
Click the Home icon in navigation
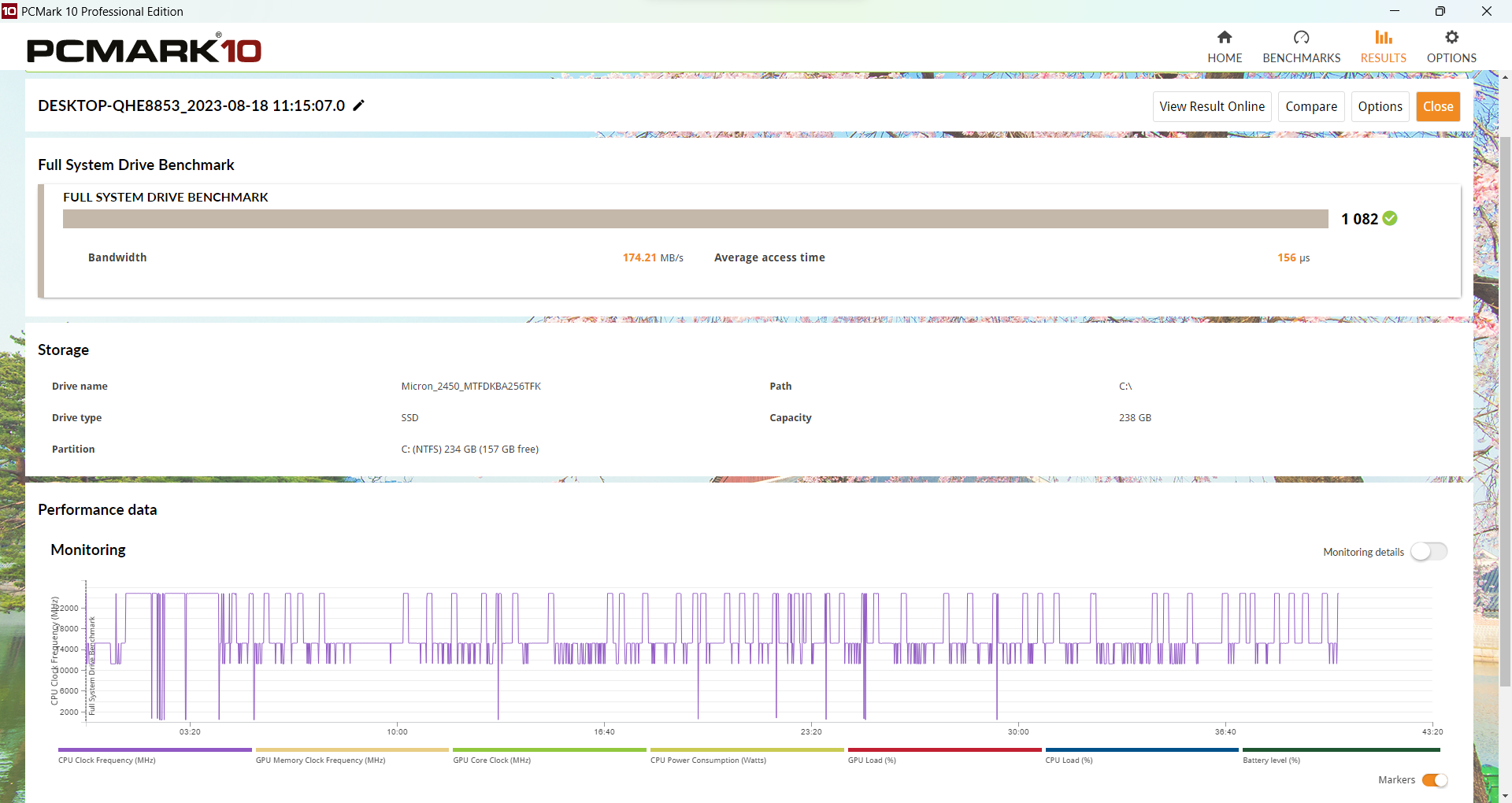1225,37
